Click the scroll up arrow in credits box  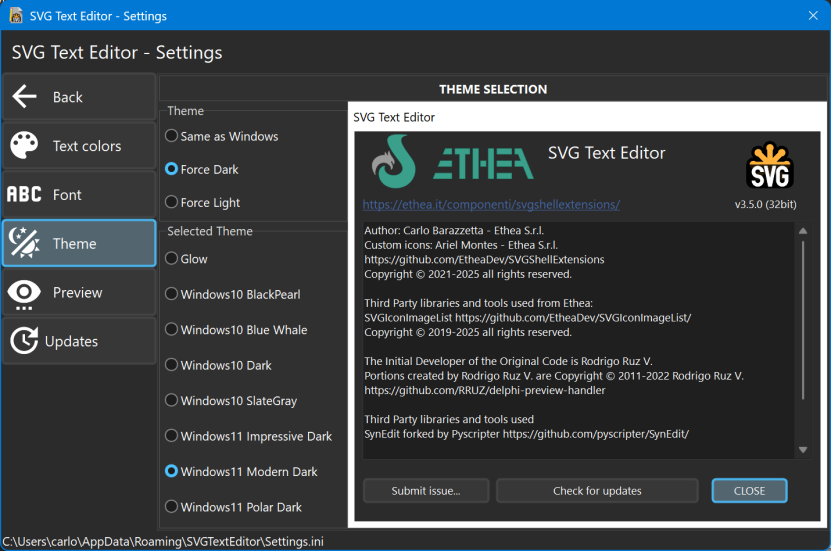coord(803,231)
